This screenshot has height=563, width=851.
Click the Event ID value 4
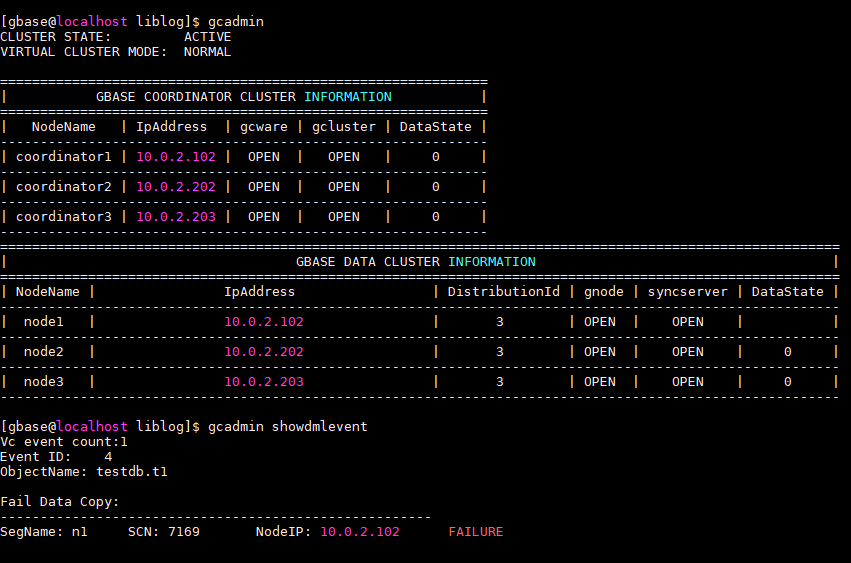108,457
